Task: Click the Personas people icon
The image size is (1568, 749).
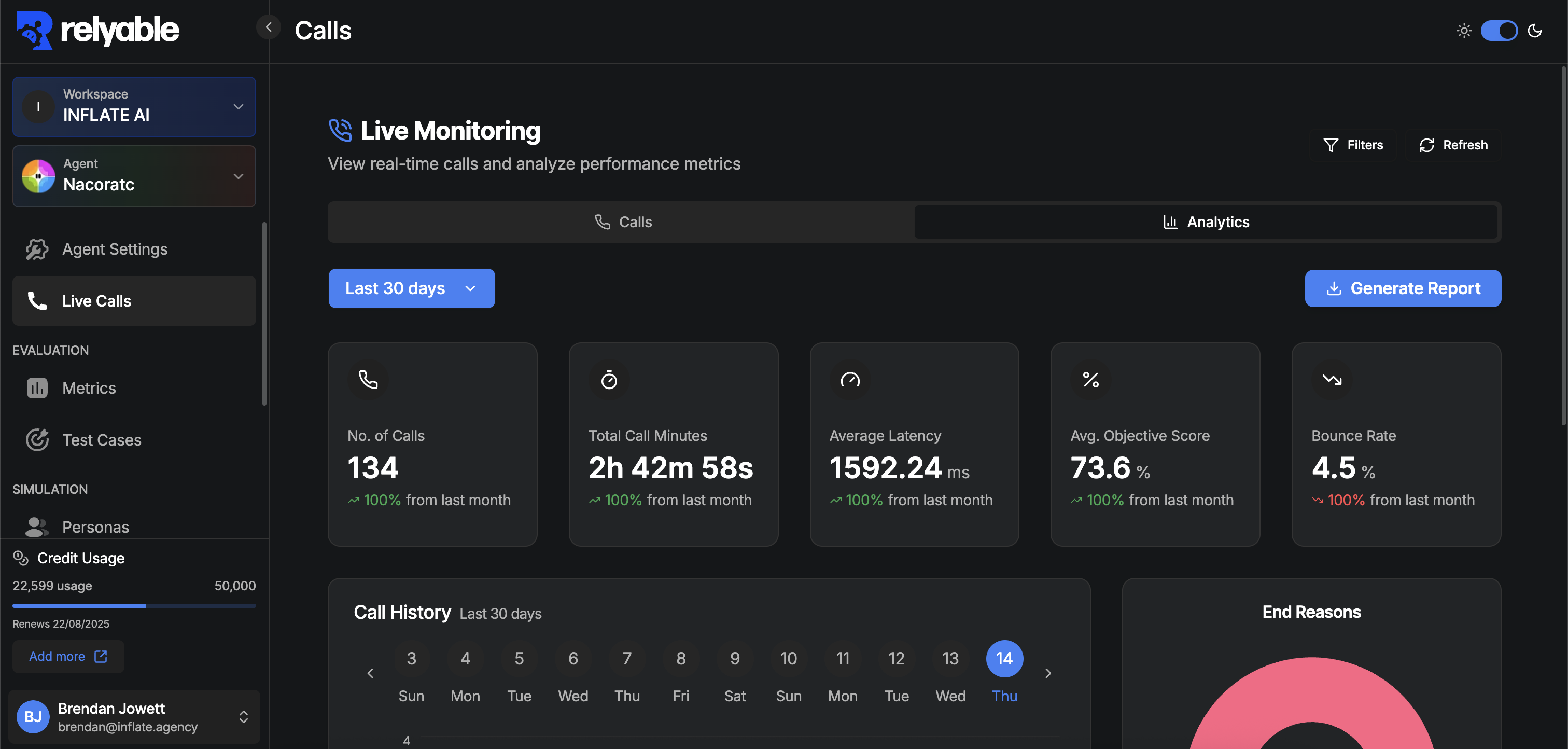Action: 37,526
